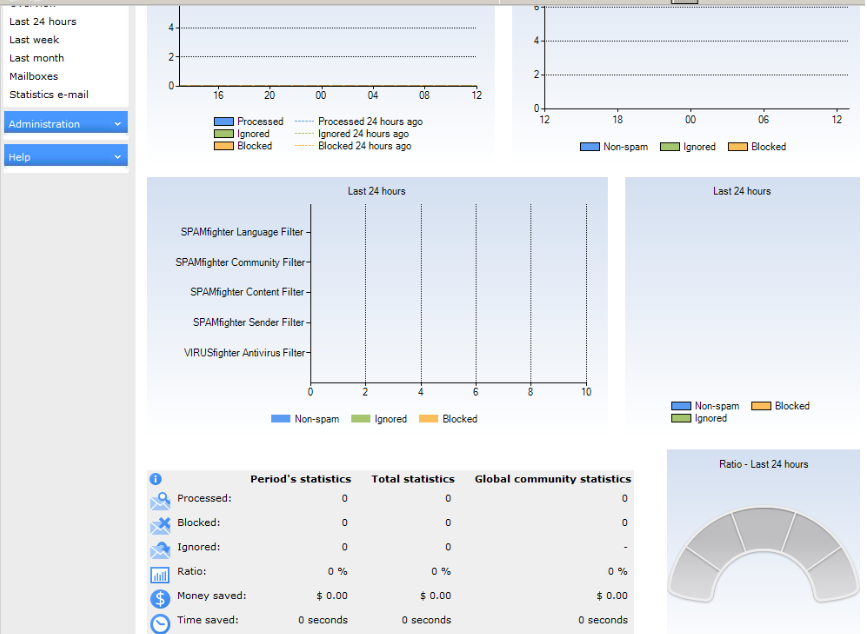867x634 pixels.
Task: Select Statistics e-mail in the sidebar
Action: pos(49,94)
